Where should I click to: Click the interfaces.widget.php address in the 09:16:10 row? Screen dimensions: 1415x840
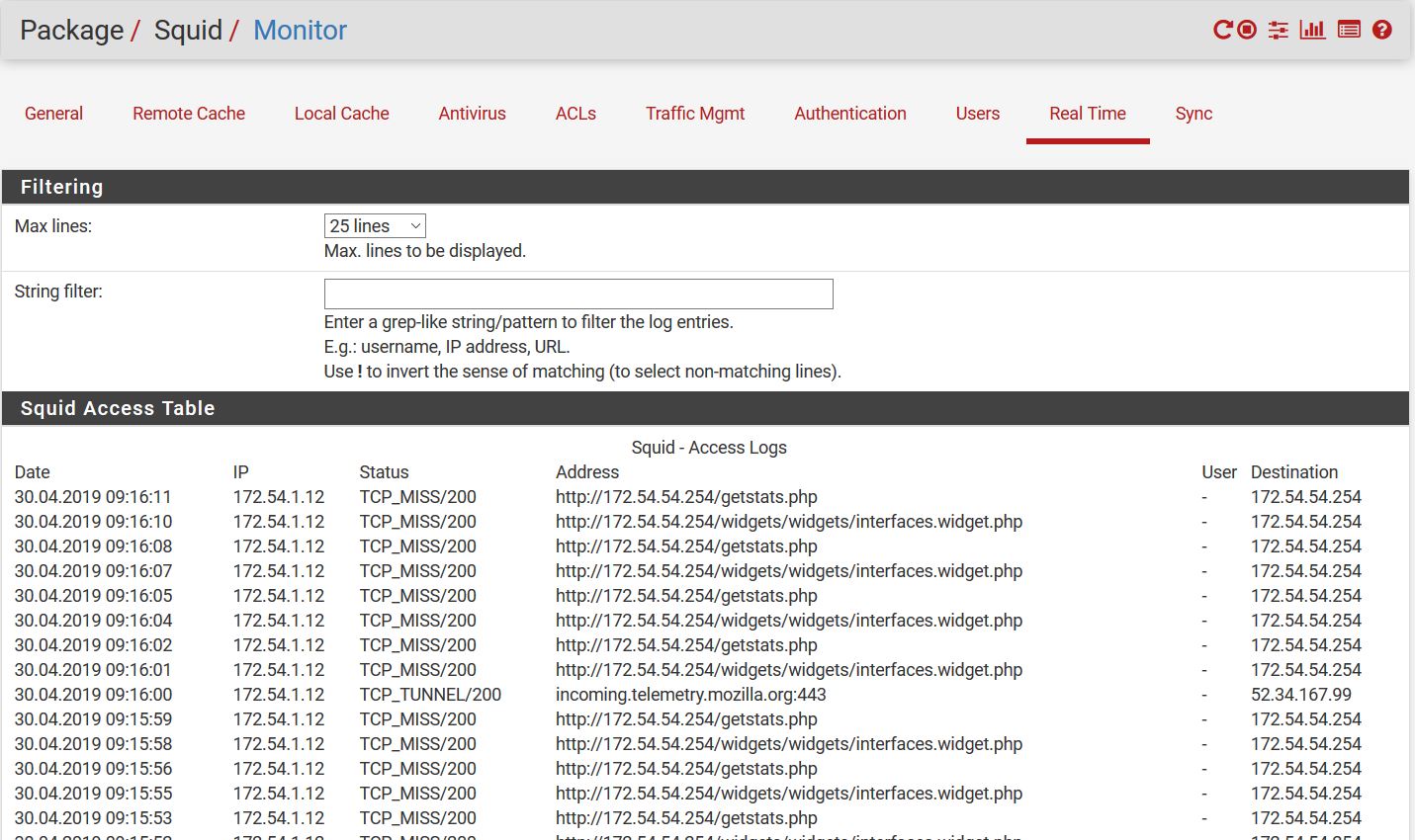789,522
